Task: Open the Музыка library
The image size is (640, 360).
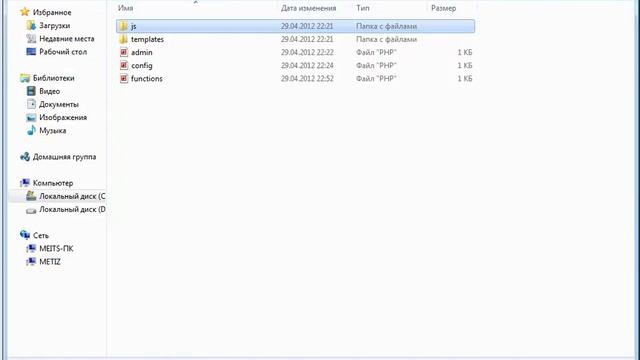Action: pyautogui.click(x=52, y=130)
